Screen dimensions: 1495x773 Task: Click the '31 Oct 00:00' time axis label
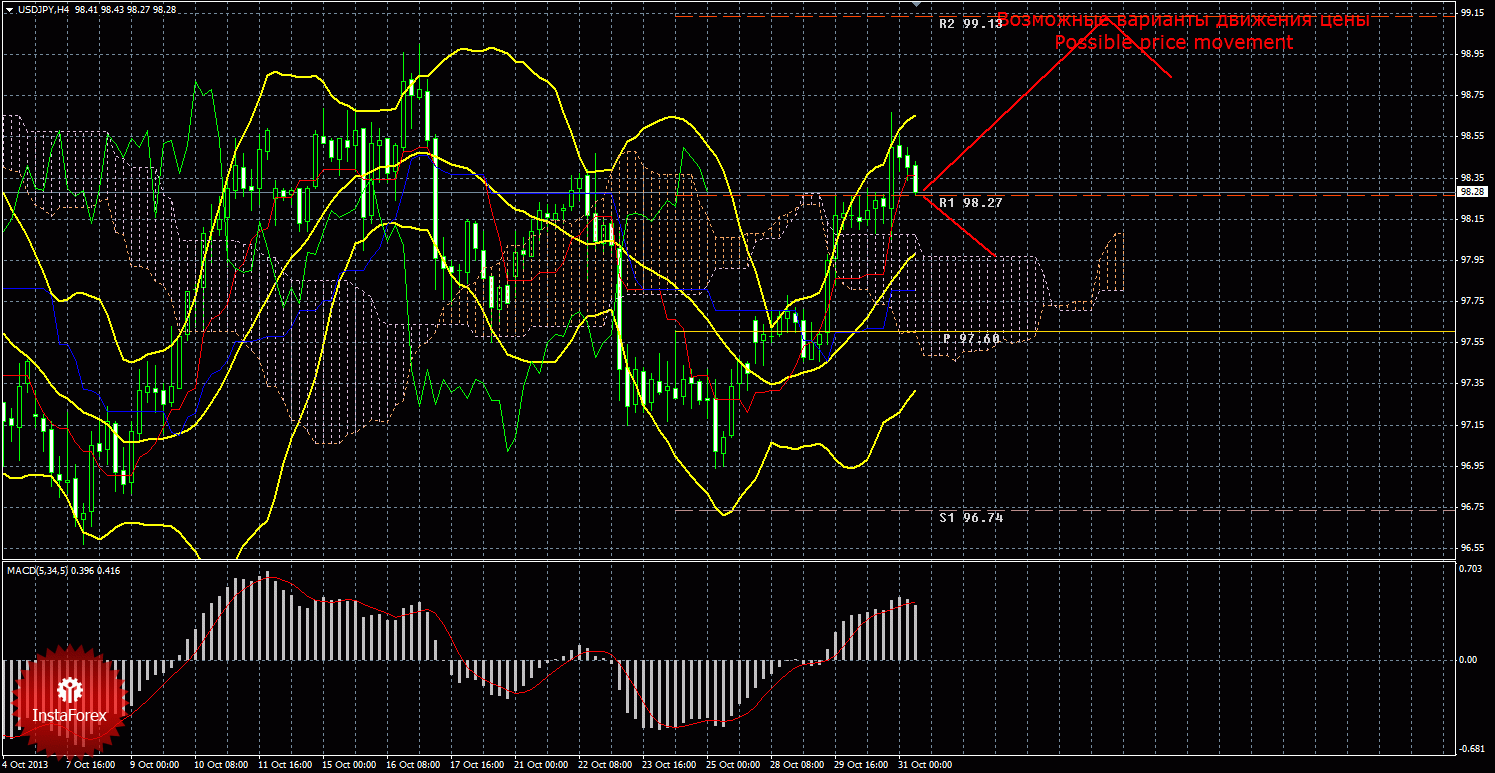click(925, 765)
